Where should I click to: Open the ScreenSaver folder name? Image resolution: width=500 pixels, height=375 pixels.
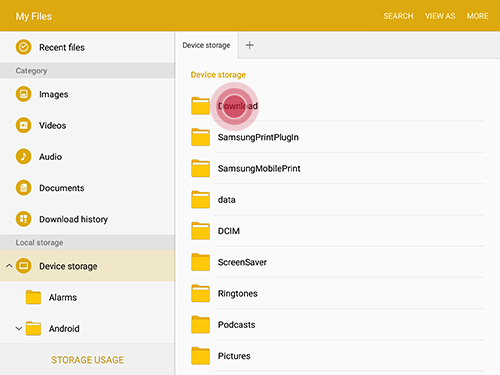242,262
